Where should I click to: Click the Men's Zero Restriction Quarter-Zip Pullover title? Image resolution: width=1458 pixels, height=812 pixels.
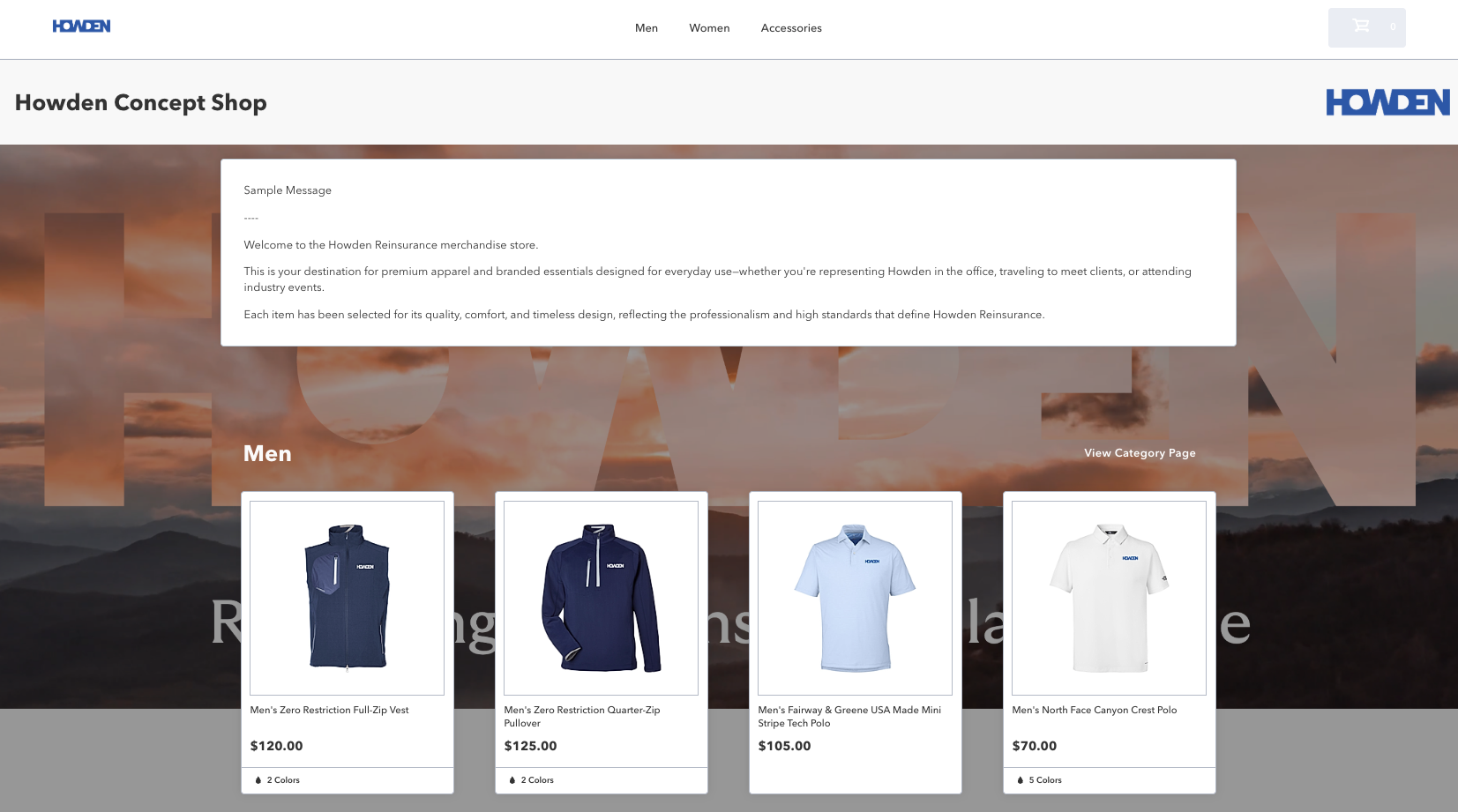point(582,717)
